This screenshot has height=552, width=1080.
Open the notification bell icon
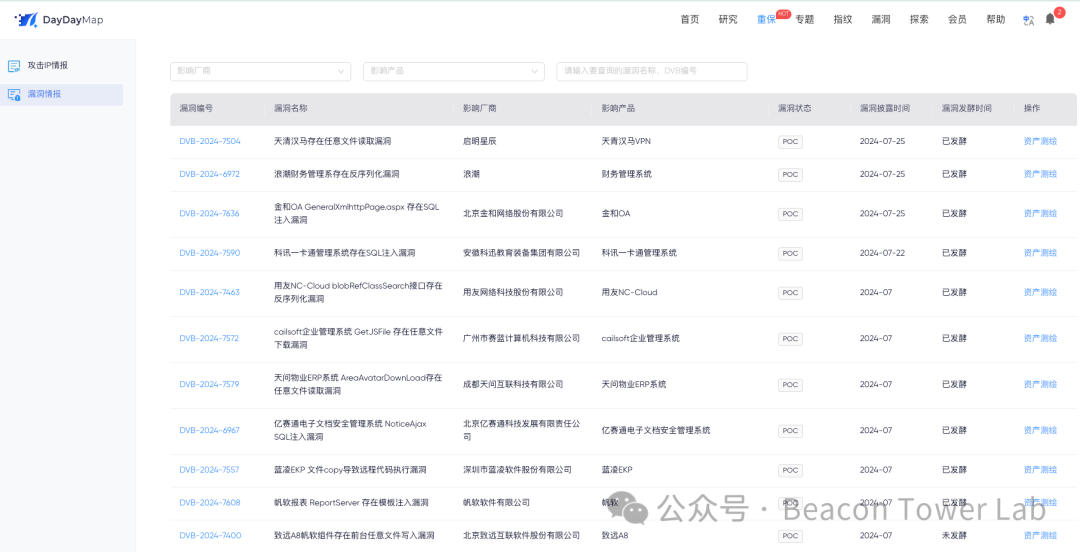click(1050, 19)
